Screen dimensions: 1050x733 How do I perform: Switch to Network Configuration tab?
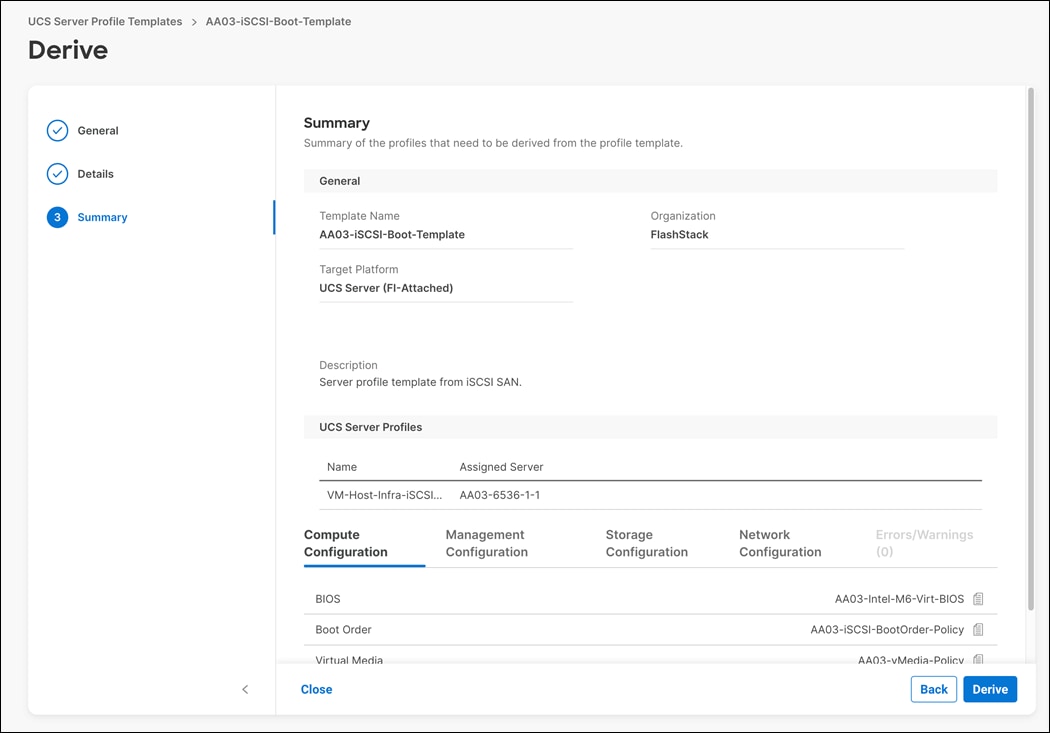click(780, 543)
